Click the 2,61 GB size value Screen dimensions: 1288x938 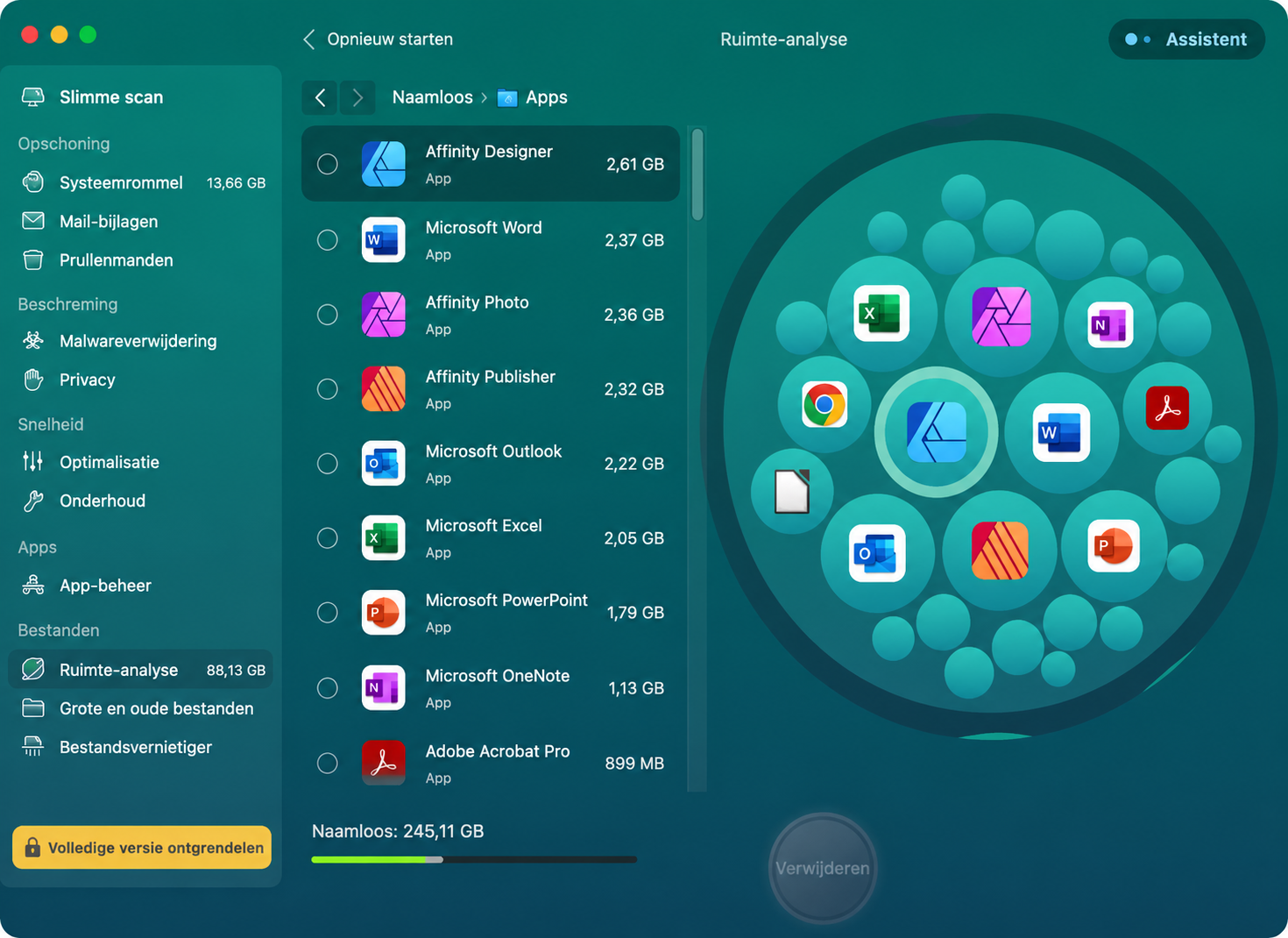pos(635,164)
